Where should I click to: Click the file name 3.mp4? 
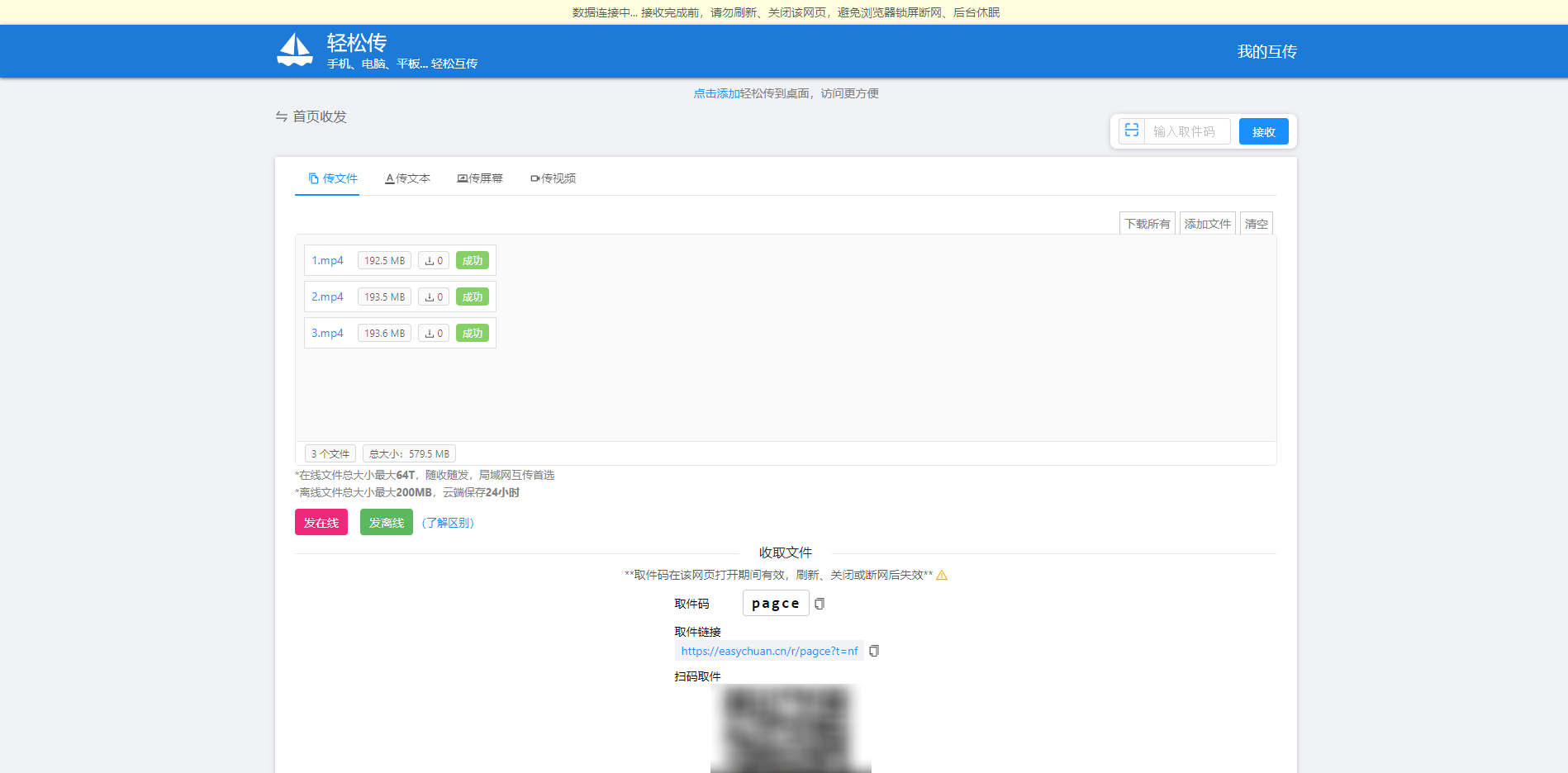327,333
